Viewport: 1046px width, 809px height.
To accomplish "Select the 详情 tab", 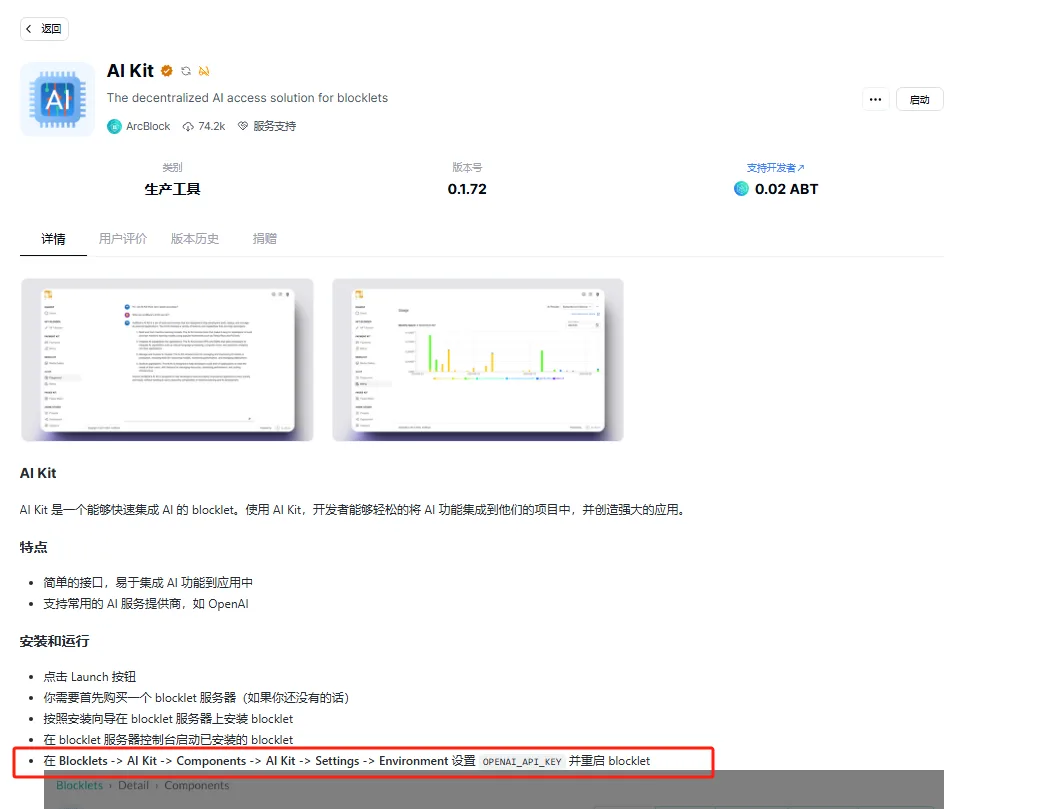I will pyautogui.click(x=53, y=239).
